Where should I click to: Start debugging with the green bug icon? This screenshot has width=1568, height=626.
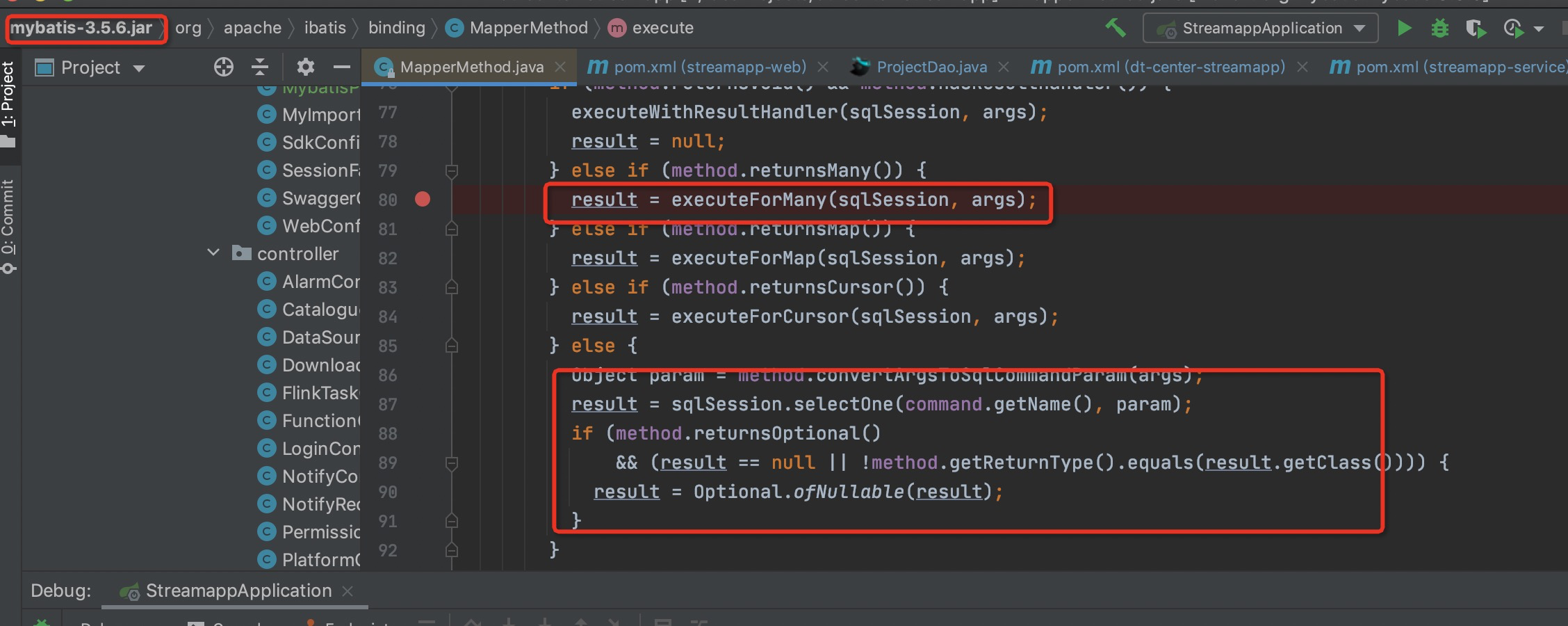click(1439, 29)
